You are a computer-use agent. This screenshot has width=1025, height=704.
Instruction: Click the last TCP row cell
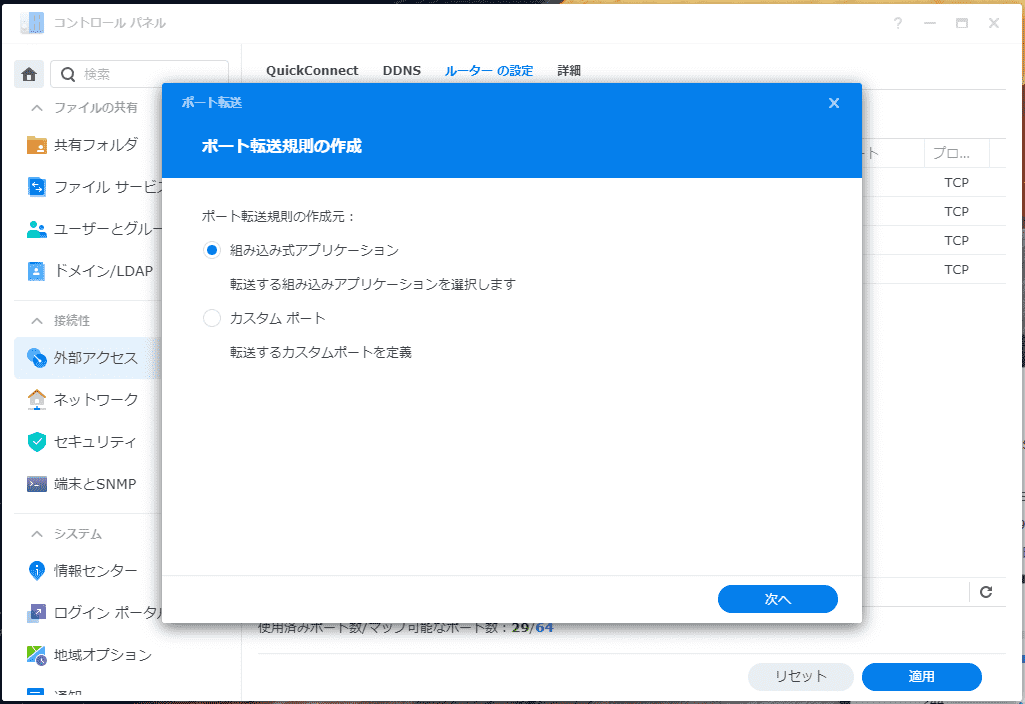(956, 269)
